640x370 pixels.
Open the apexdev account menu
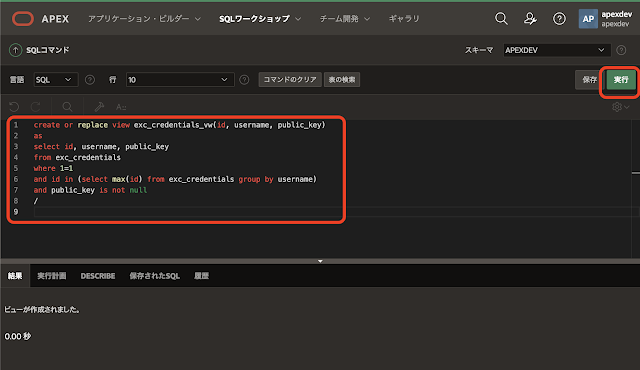[x=606, y=19]
